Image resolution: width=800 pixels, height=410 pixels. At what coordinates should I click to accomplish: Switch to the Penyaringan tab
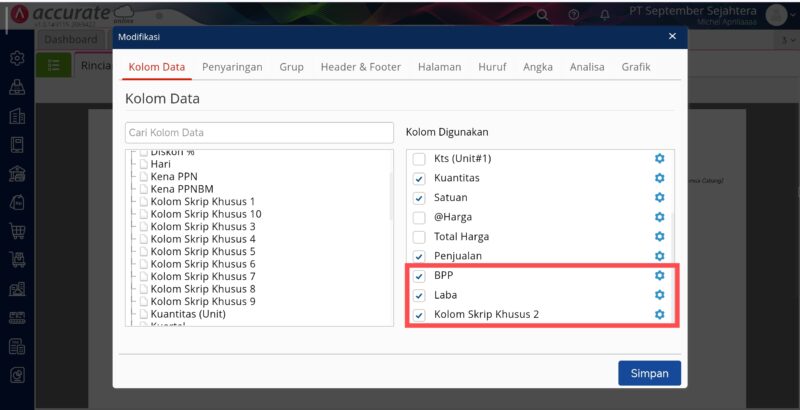(x=232, y=67)
